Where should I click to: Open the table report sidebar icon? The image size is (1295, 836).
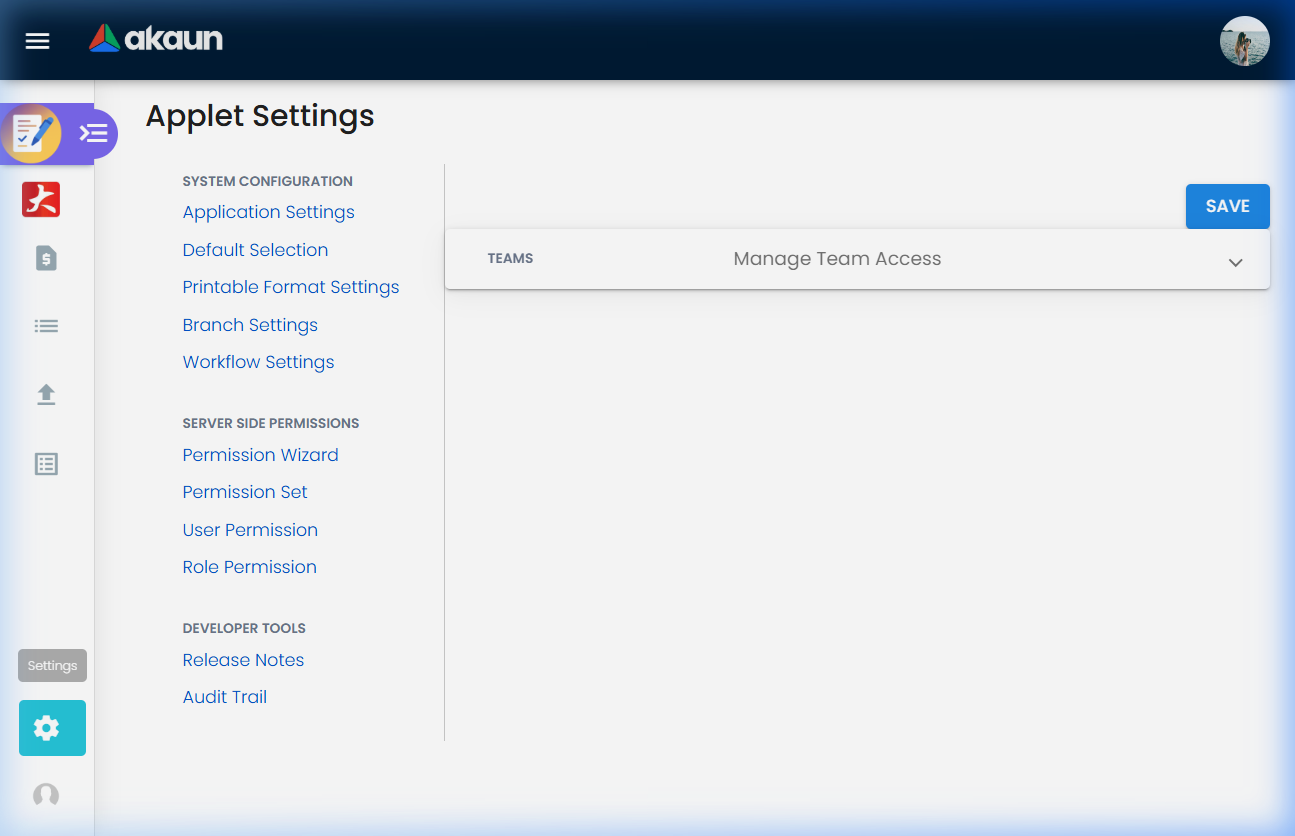pyautogui.click(x=46, y=464)
